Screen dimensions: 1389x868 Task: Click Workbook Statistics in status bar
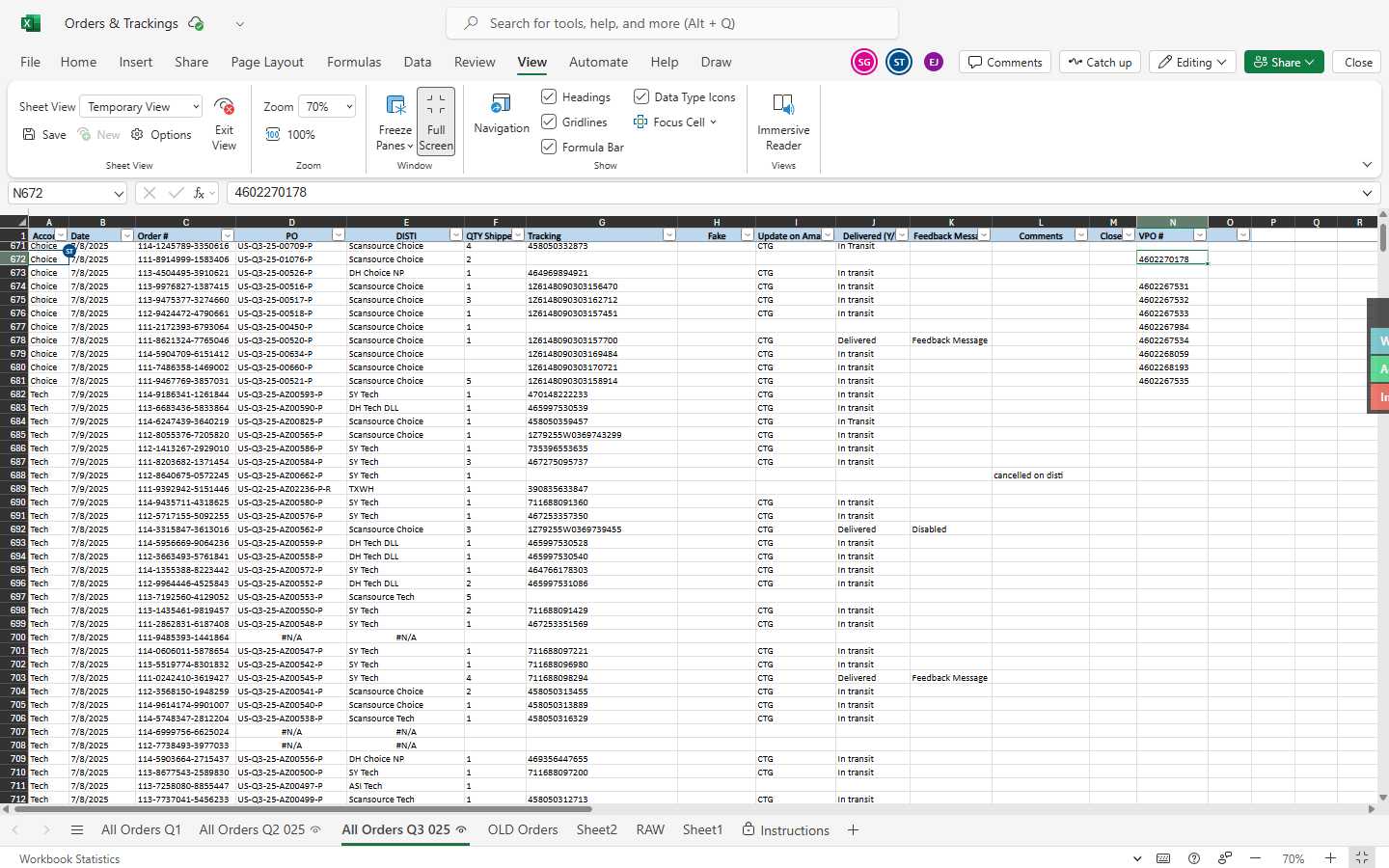(x=69, y=858)
